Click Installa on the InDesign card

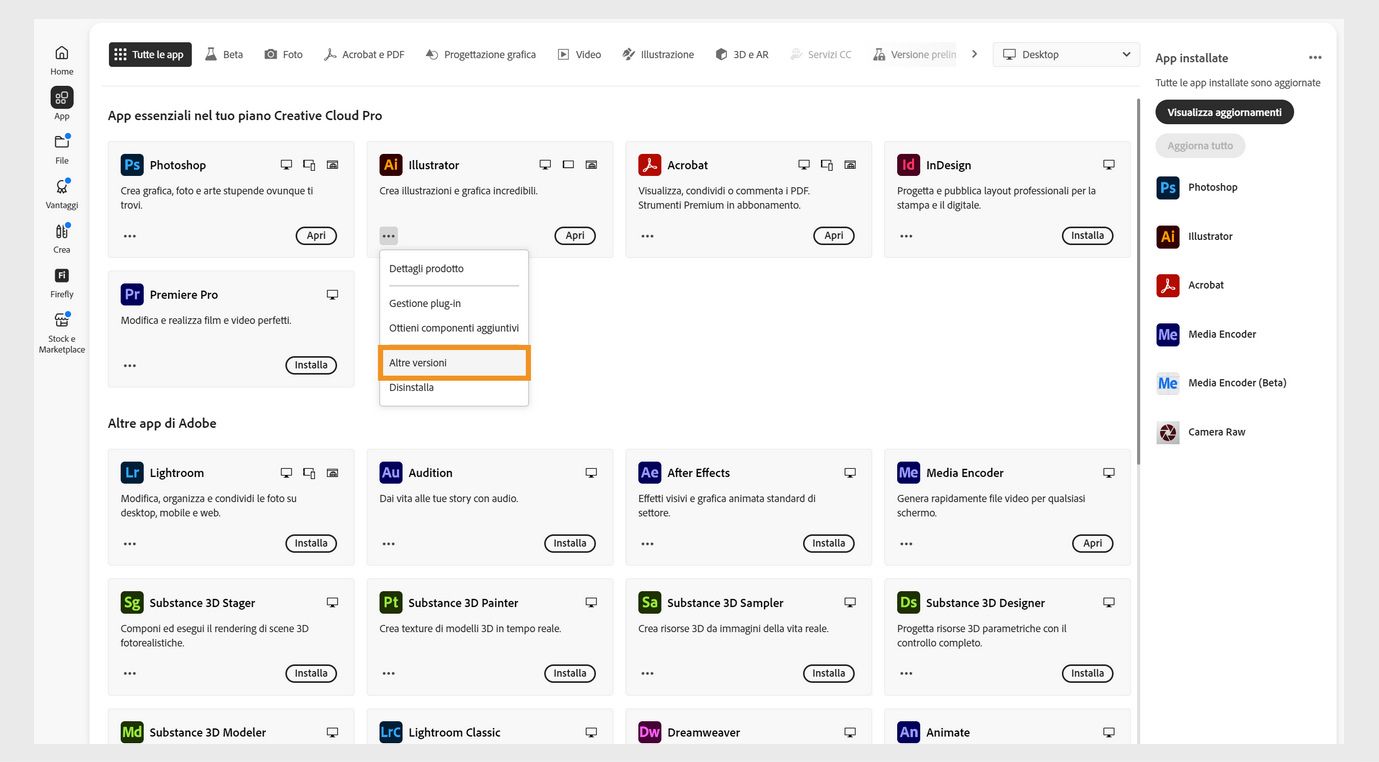point(1087,236)
